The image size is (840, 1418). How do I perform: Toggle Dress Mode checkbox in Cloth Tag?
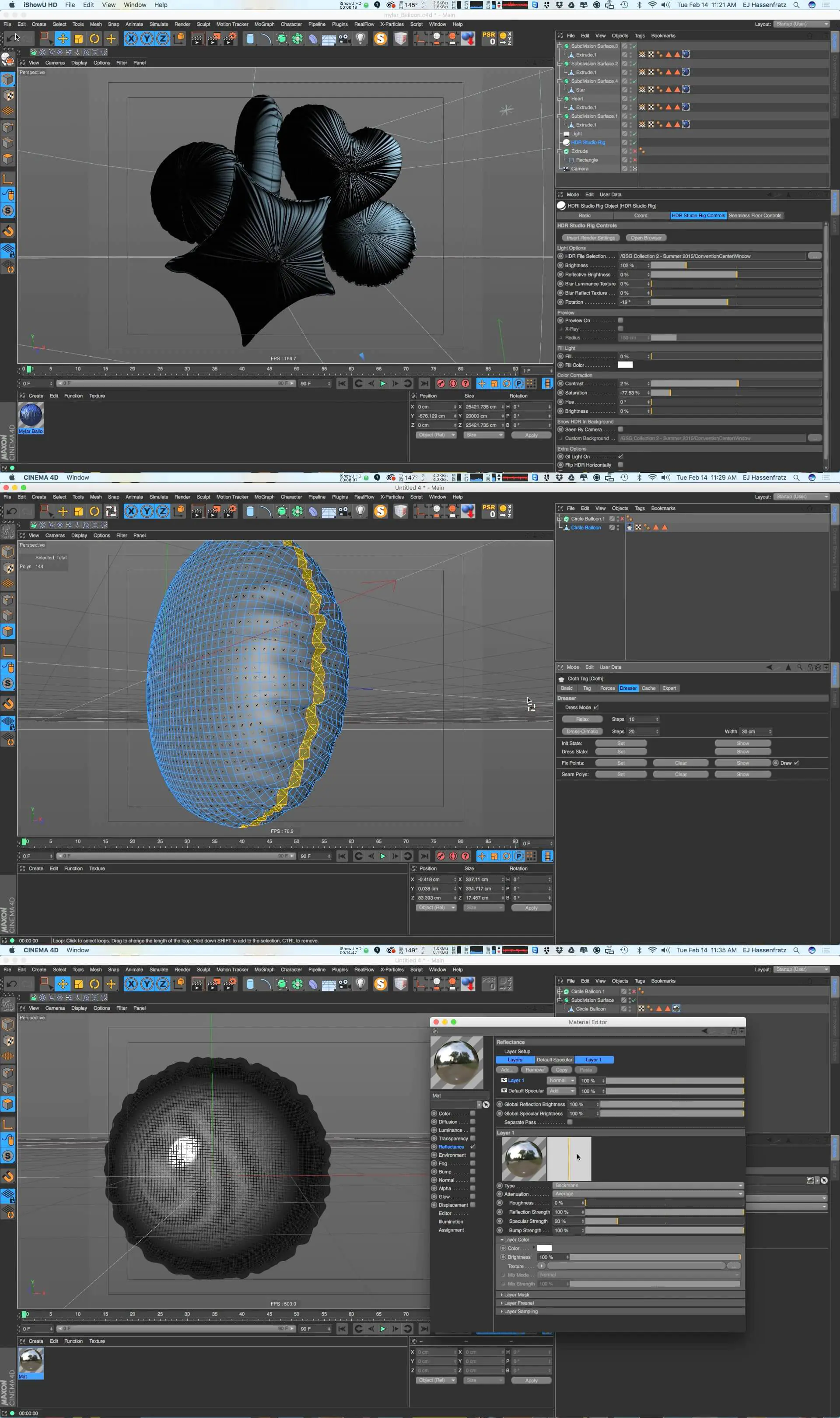tap(596, 707)
